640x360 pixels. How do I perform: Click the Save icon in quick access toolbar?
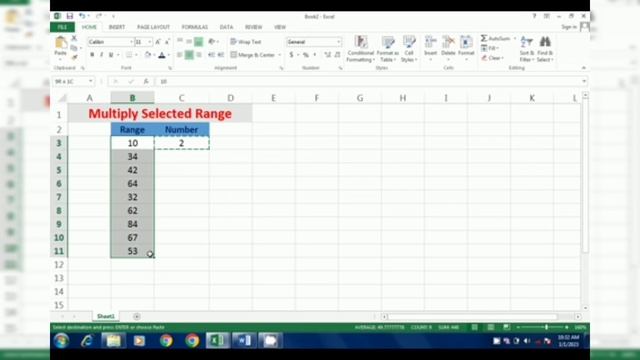coord(70,16)
